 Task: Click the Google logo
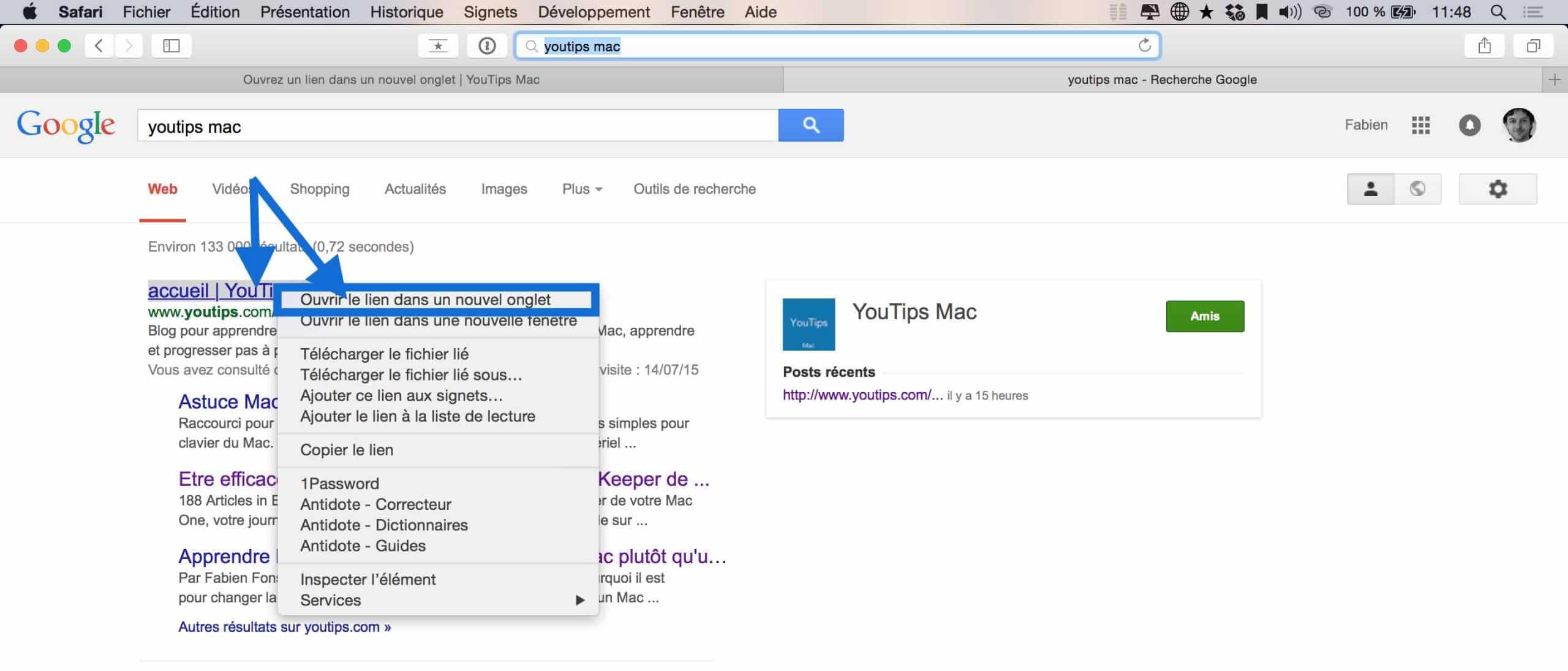click(66, 126)
